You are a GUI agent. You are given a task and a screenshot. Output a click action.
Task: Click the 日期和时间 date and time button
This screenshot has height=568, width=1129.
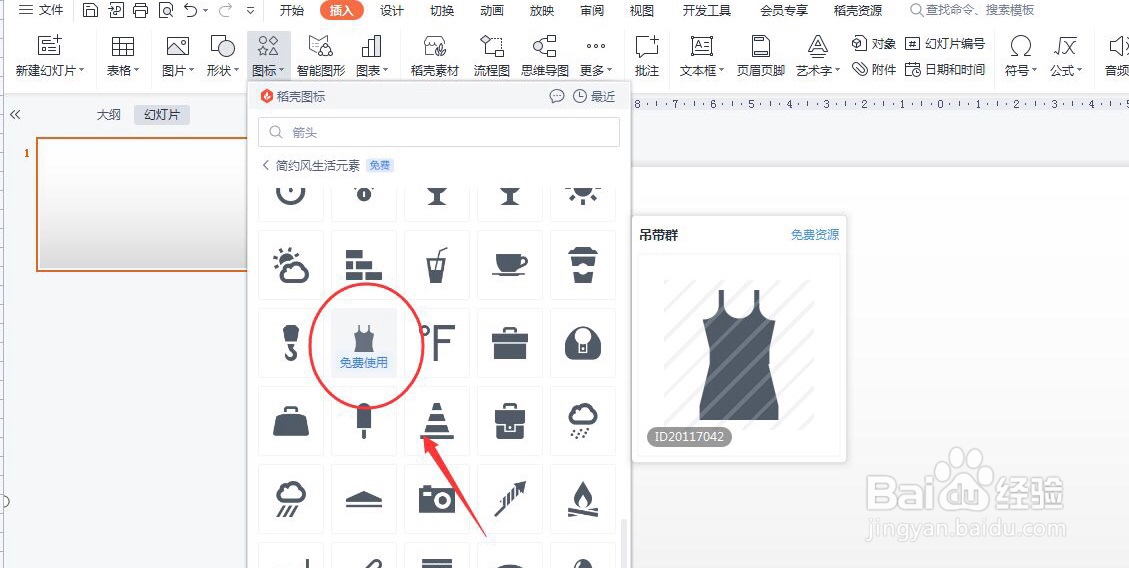coord(945,69)
